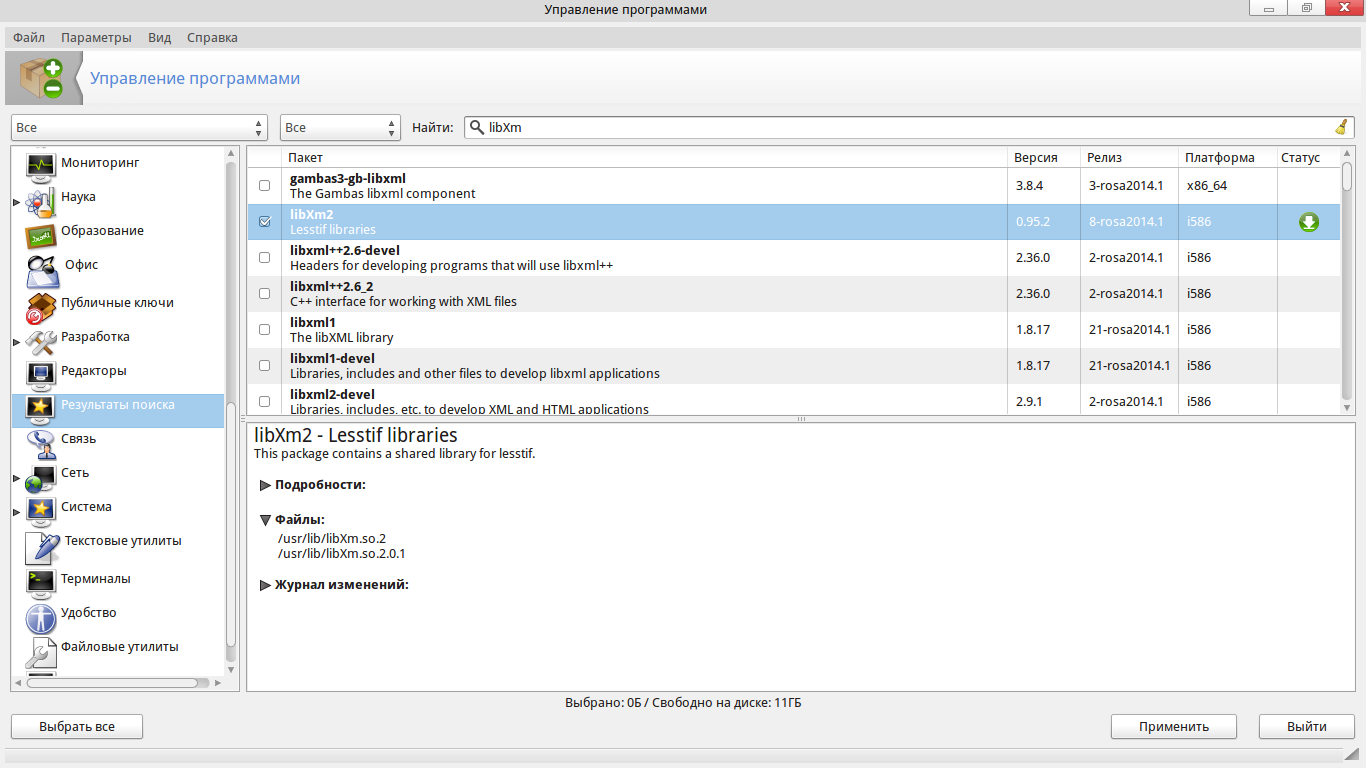Click the Платформа column header
The image size is (1366, 768).
pos(1227,158)
